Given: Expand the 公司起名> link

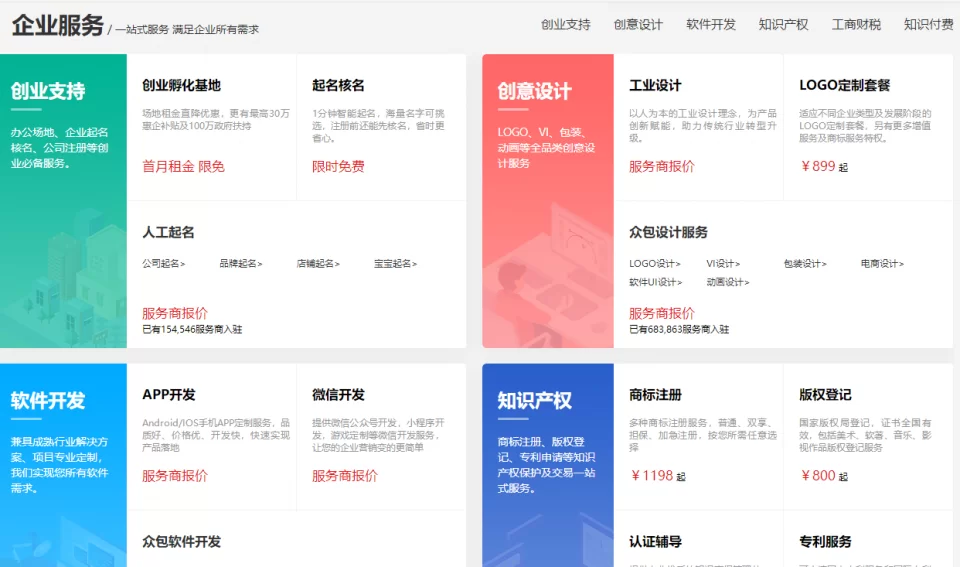Looking at the screenshot, I should pyautogui.click(x=164, y=264).
